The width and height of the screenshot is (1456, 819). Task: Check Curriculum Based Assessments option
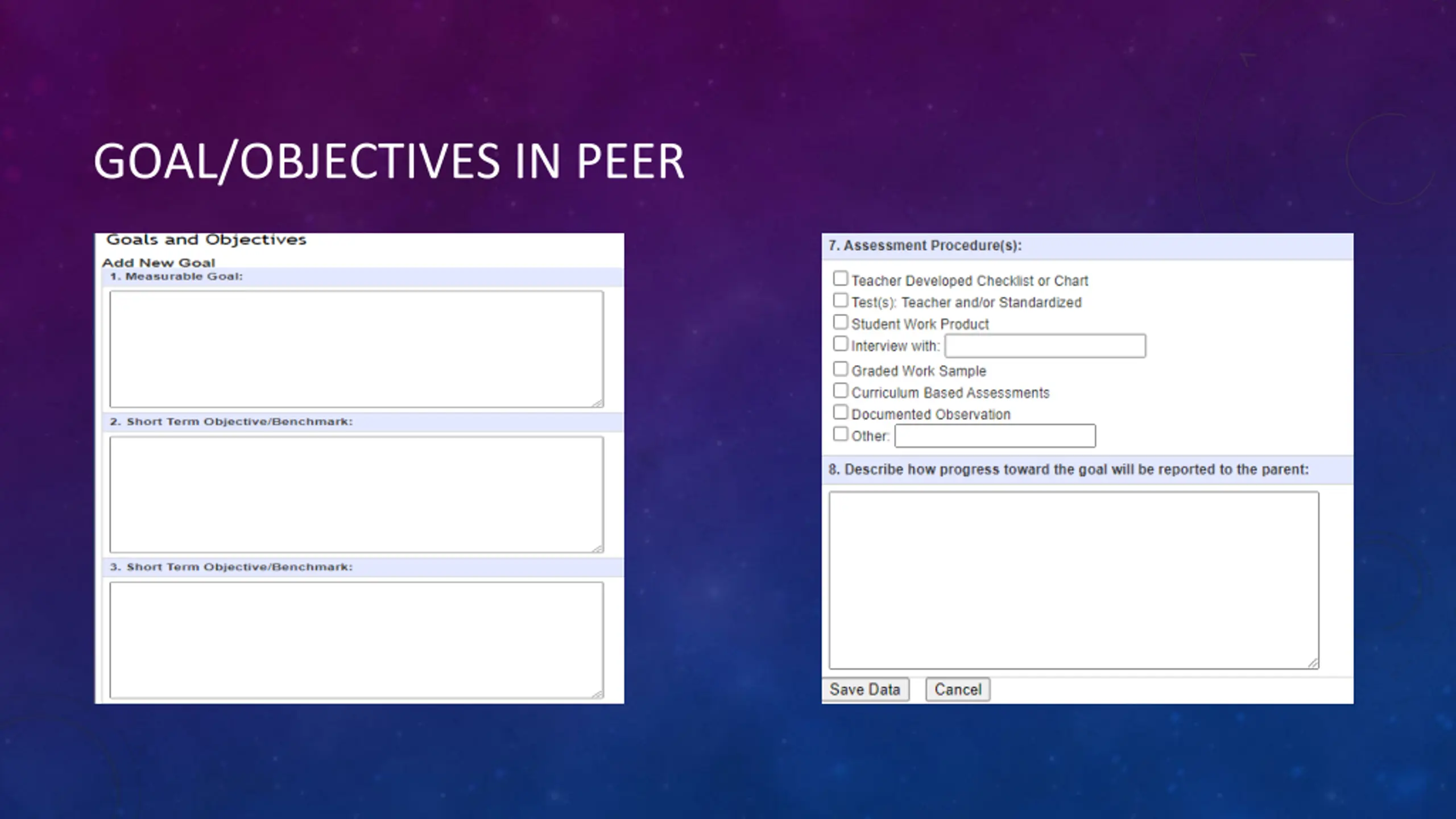coord(840,391)
